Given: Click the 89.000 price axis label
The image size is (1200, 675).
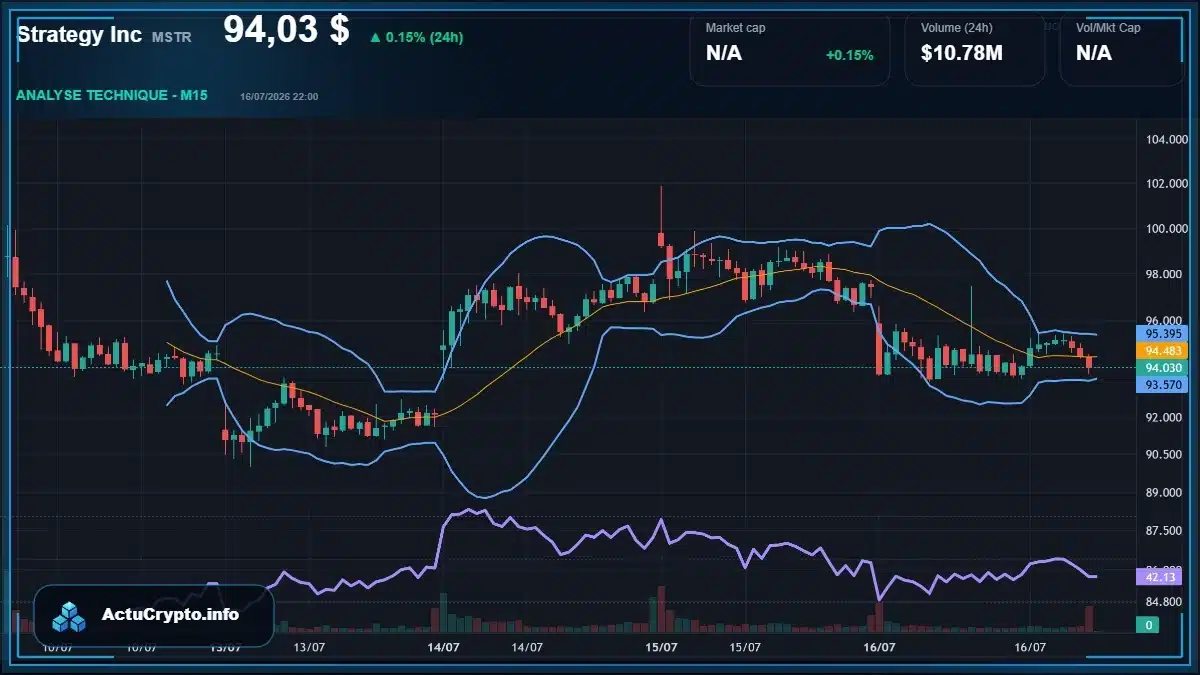Looking at the screenshot, I should (1165, 493).
